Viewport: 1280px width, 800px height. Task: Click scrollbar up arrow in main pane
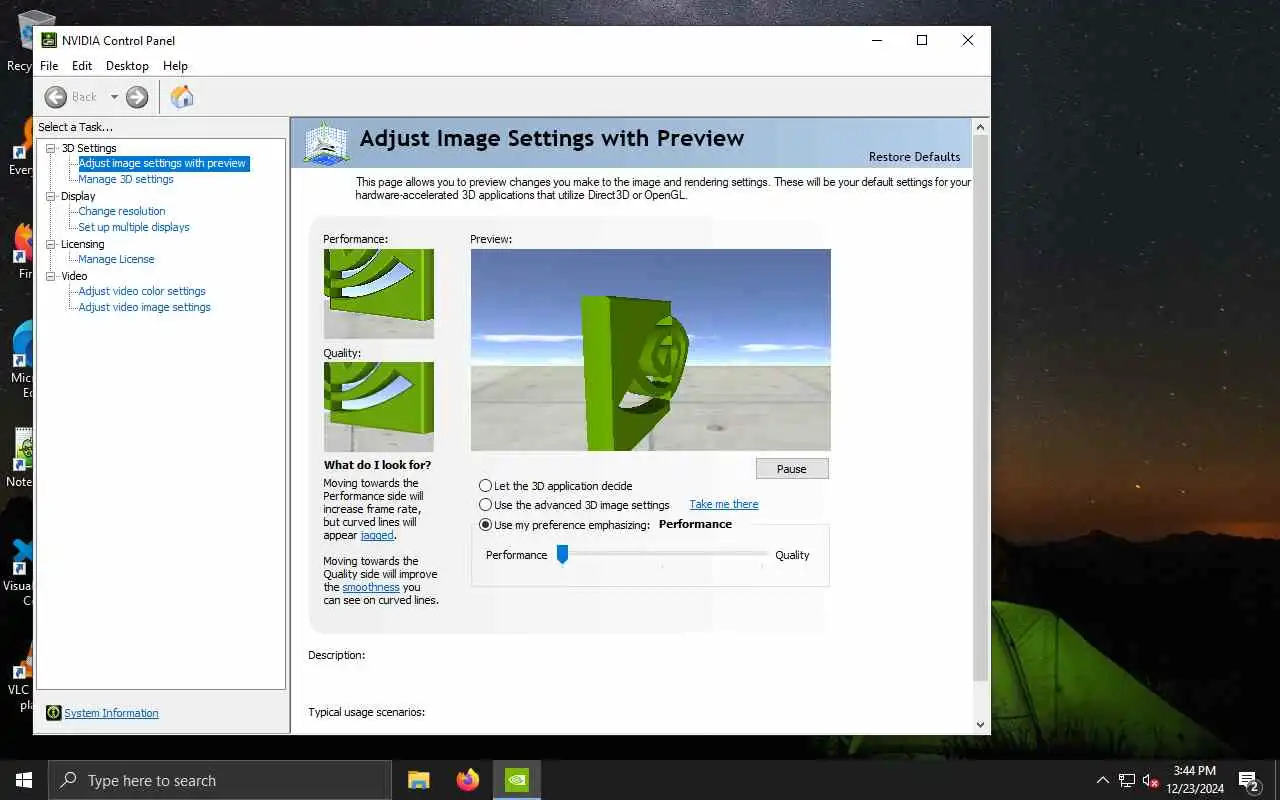pyautogui.click(x=980, y=127)
